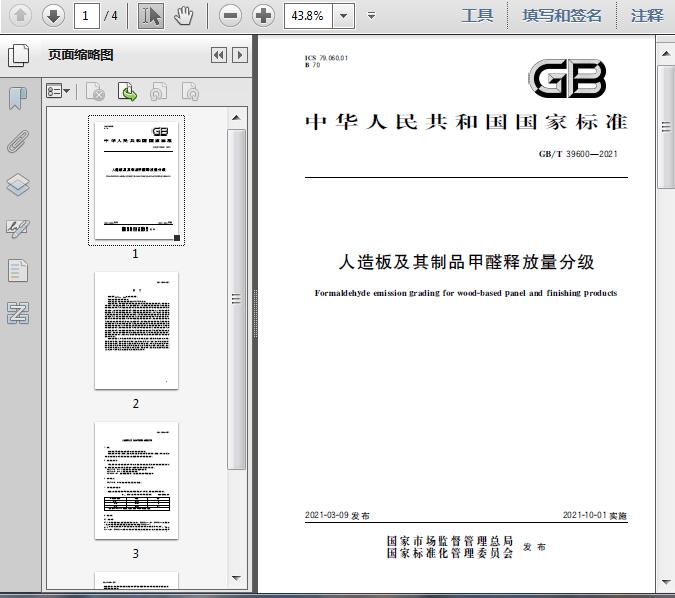Screen dimensions: 675x598
Task: Go to next page with down arrow
Action: pos(53,16)
